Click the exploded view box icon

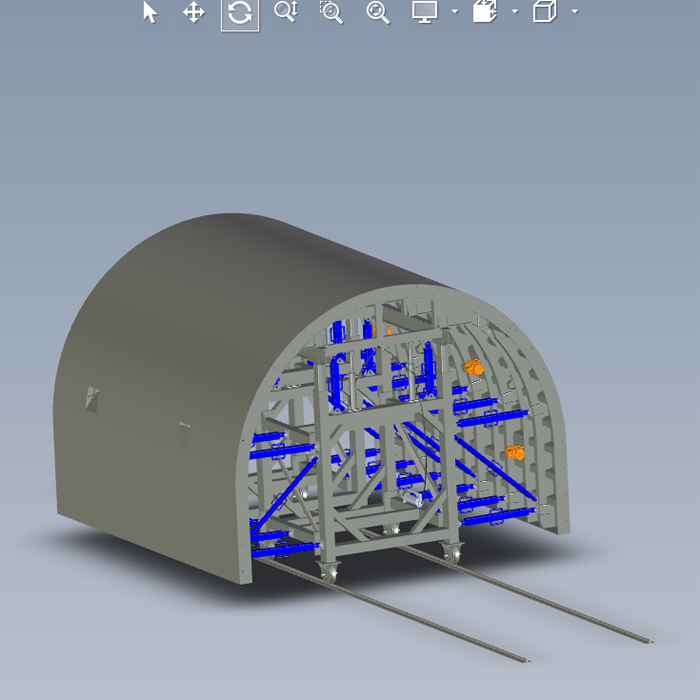point(485,11)
